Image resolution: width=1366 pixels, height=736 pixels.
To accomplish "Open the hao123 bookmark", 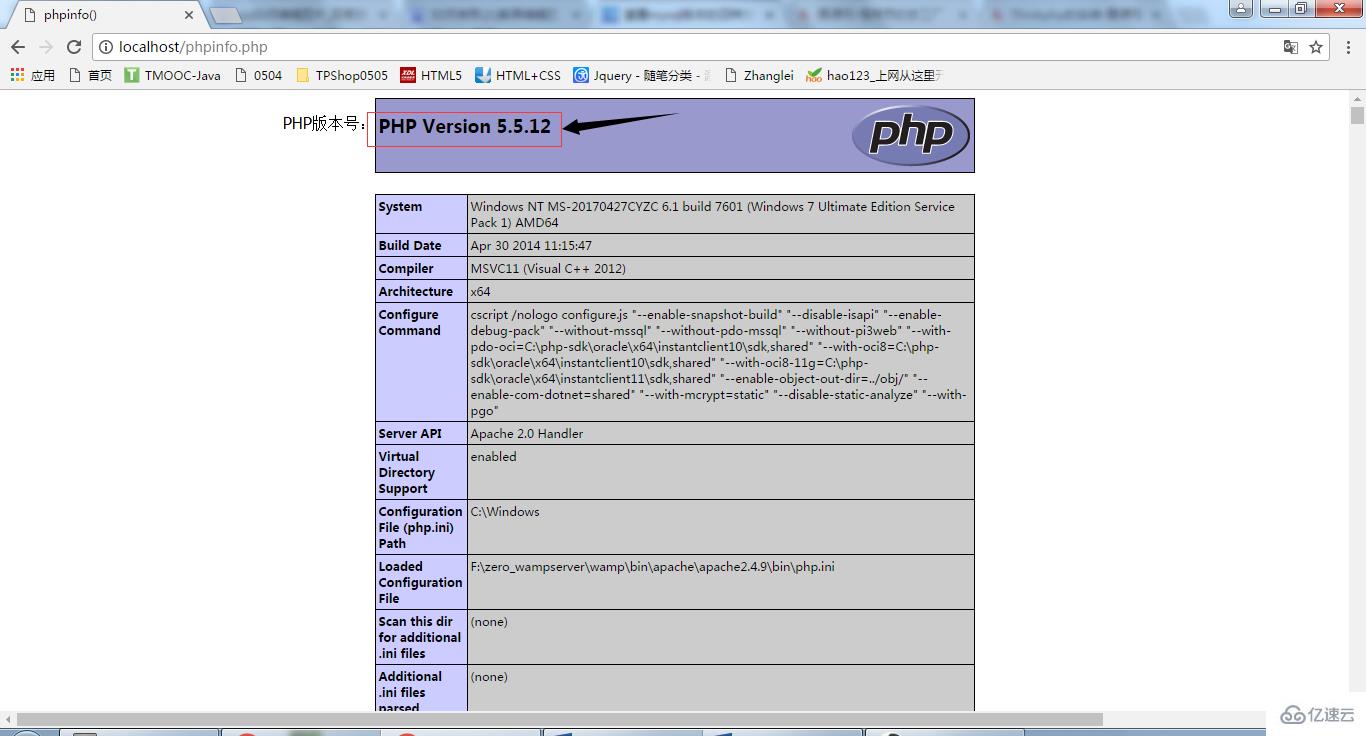I will click(873, 75).
